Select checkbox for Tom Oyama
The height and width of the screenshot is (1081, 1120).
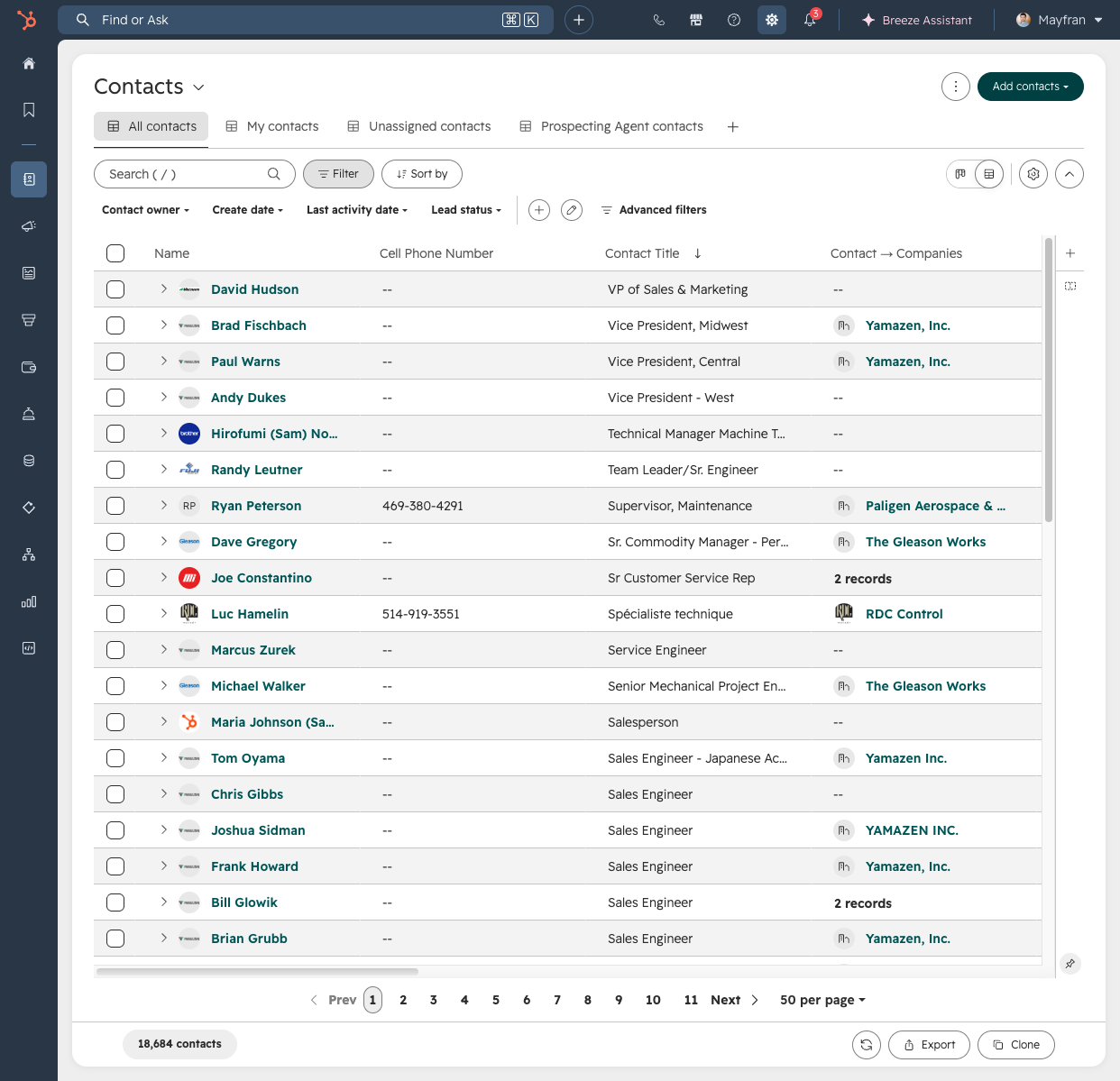pyautogui.click(x=115, y=758)
